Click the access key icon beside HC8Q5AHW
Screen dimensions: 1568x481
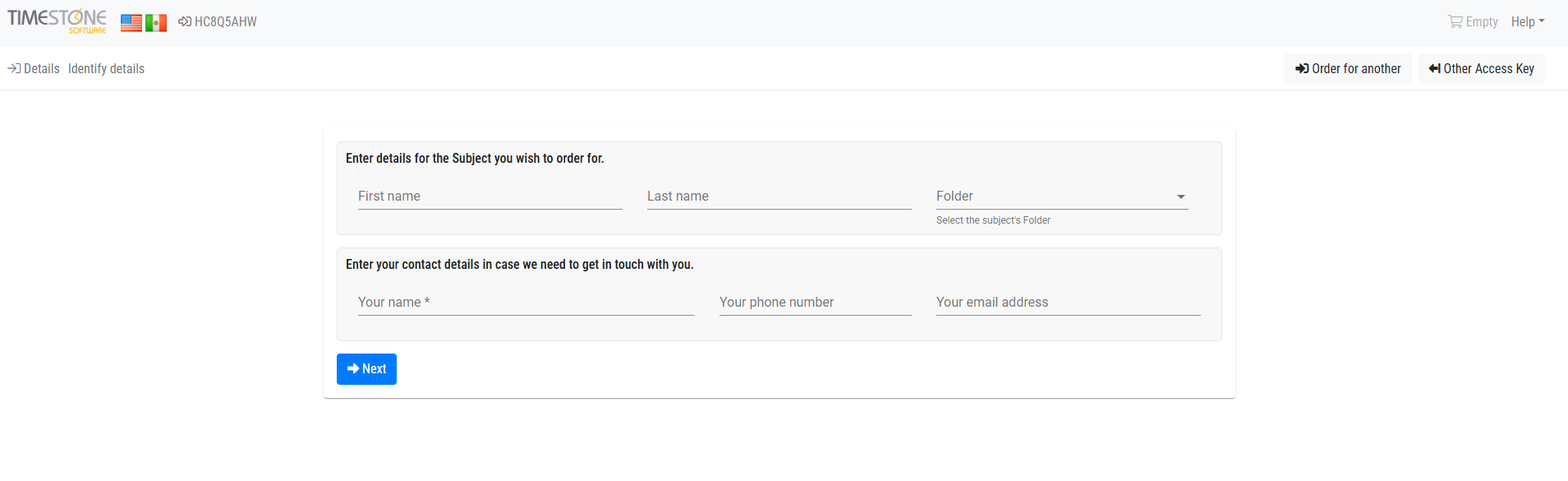pyautogui.click(x=184, y=21)
